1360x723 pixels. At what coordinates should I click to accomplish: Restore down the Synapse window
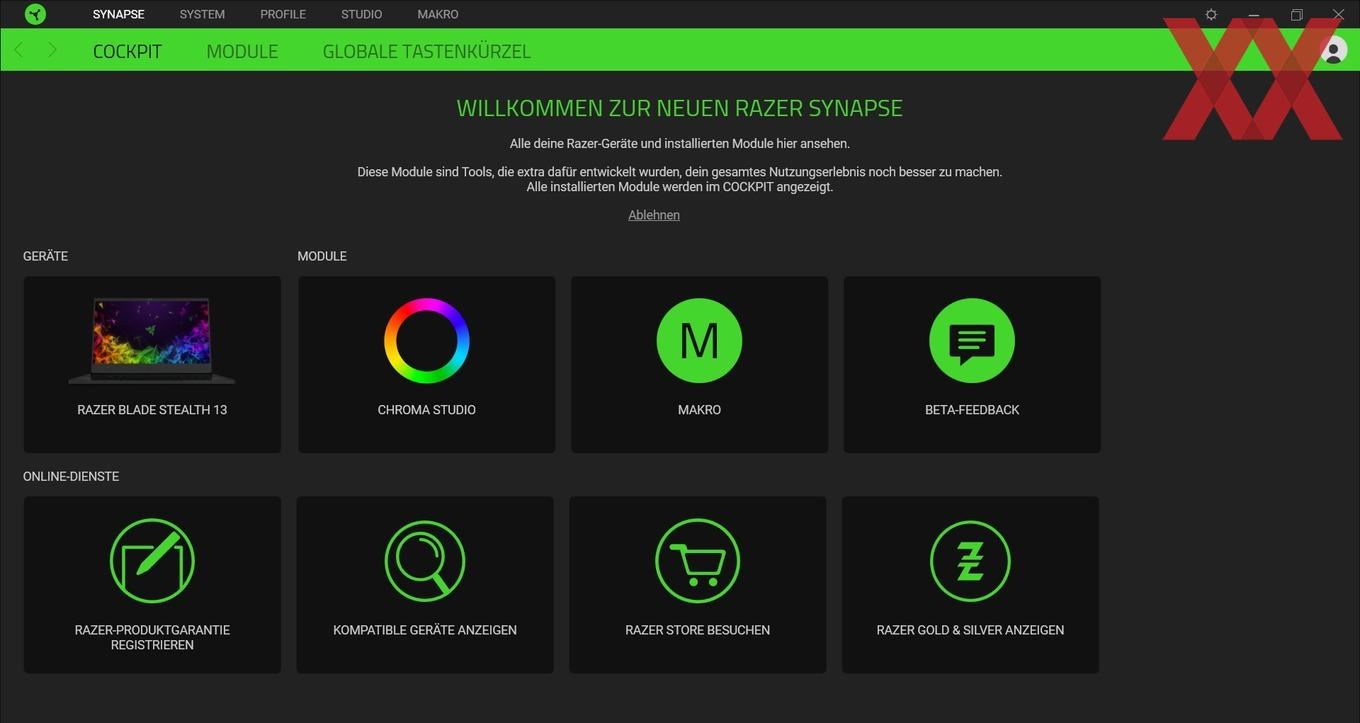(1296, 15)
